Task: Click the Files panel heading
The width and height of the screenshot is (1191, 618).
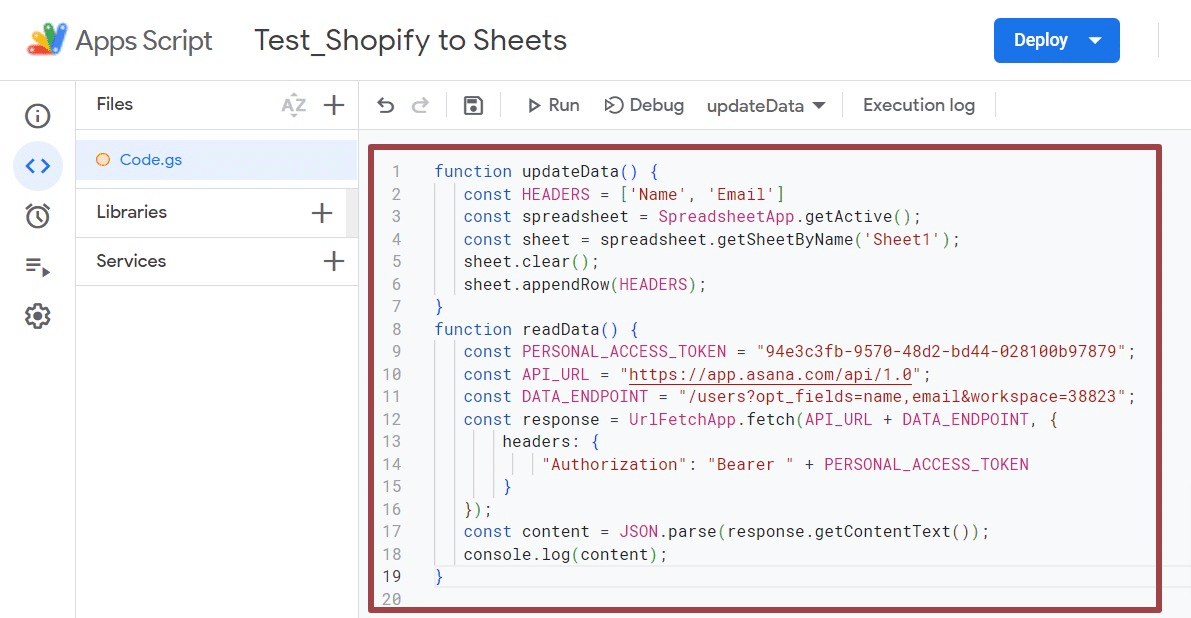Action: [115, 104]
